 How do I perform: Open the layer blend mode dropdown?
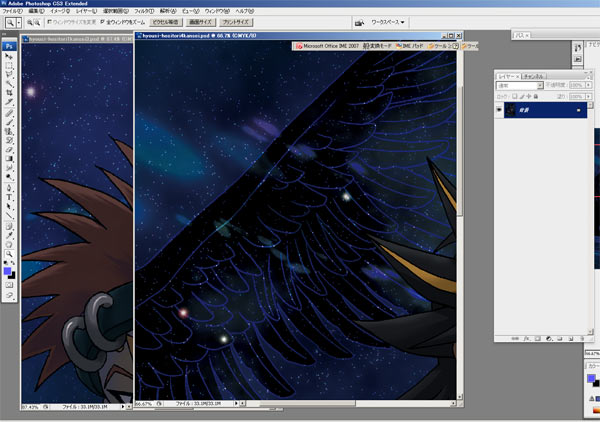pyautogui.click(x=520, y=86)
